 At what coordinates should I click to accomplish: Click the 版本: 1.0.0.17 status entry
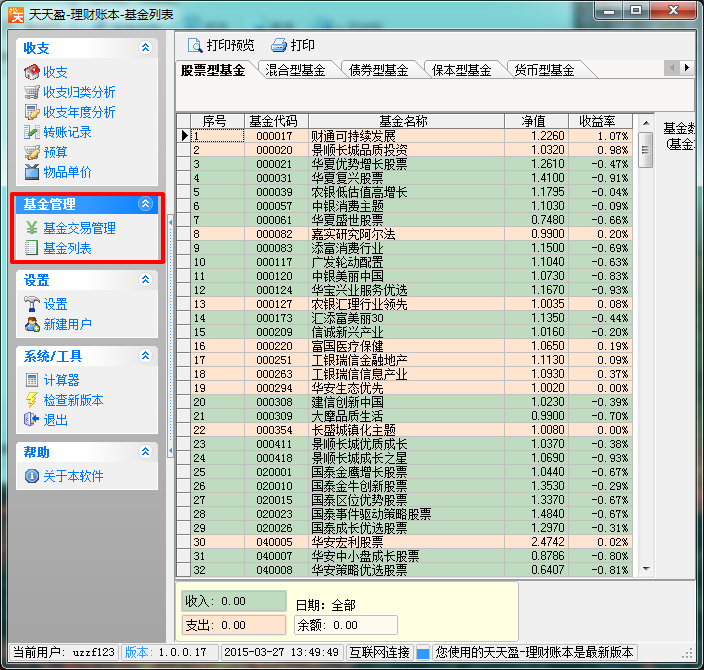pos(170,652)
